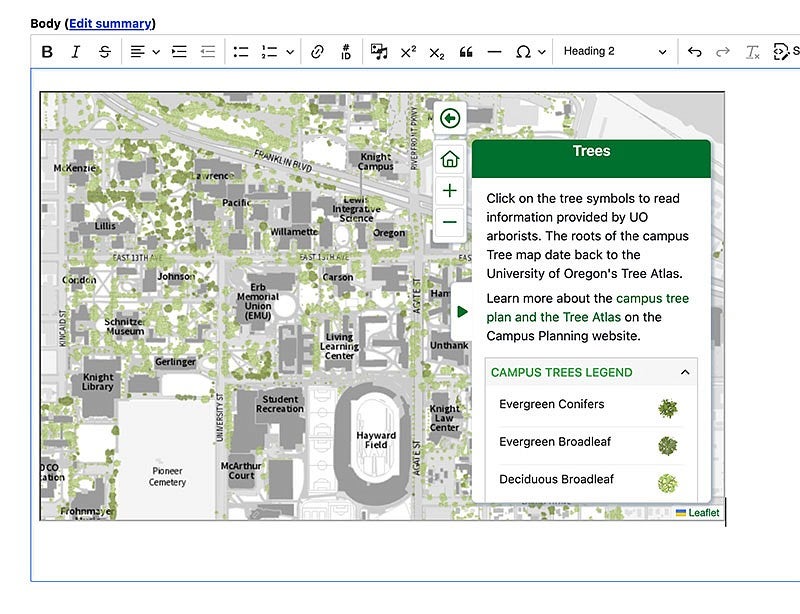
Task: Reset map to home view
Action: pyautogui.click(x=449, y=159)
